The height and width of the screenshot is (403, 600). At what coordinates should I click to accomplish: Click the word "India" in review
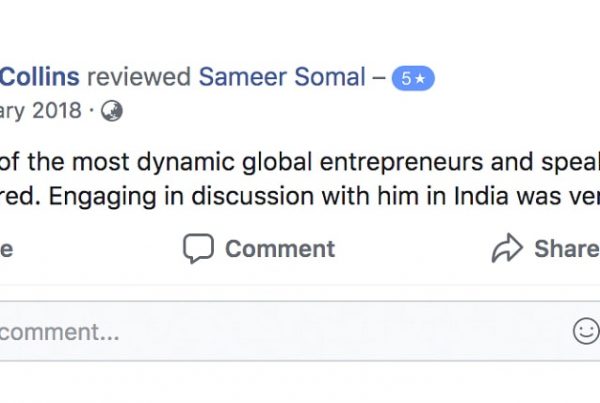tap(481, 196)
